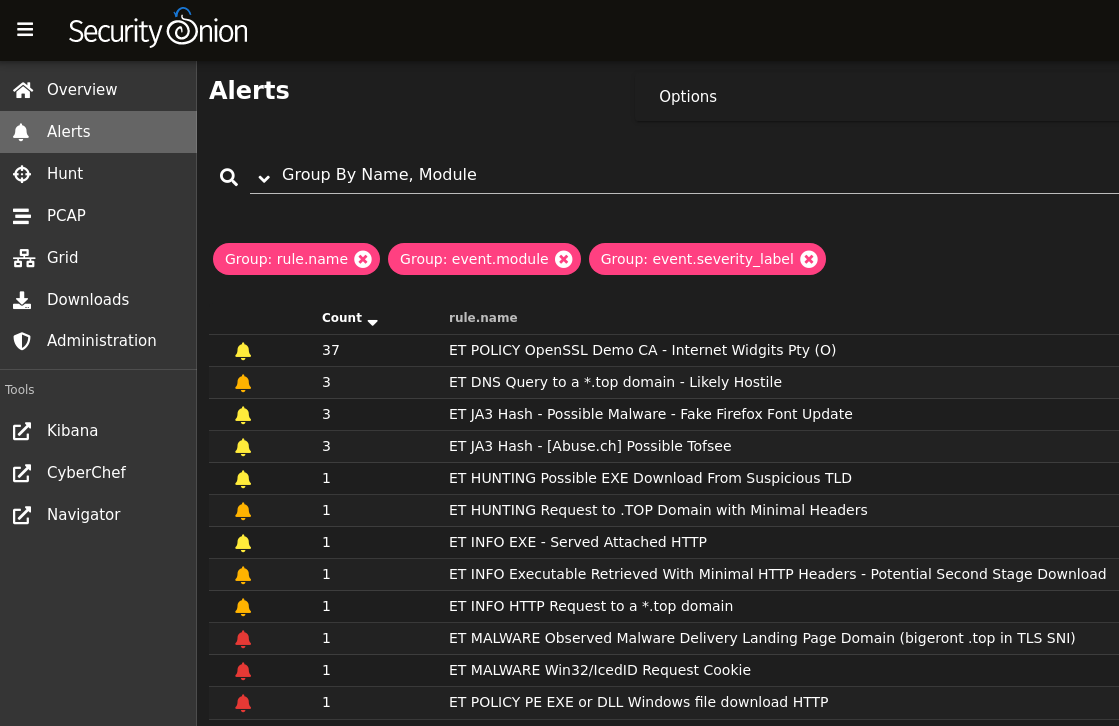The height and width of the screenshot is (726, 1119).
Task: Sort by the rule.name column header
Action: coord(483,318)
